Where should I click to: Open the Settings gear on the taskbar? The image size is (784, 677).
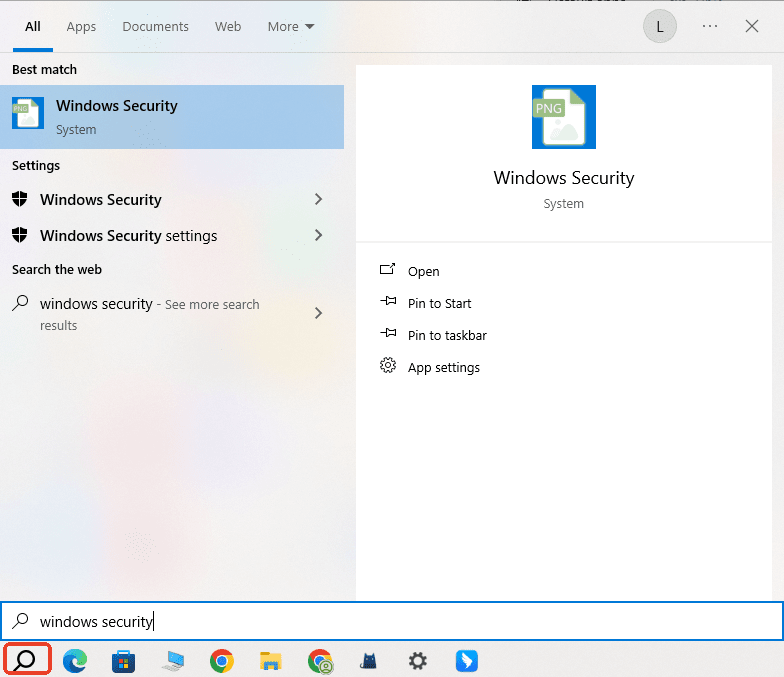point(418,660)
